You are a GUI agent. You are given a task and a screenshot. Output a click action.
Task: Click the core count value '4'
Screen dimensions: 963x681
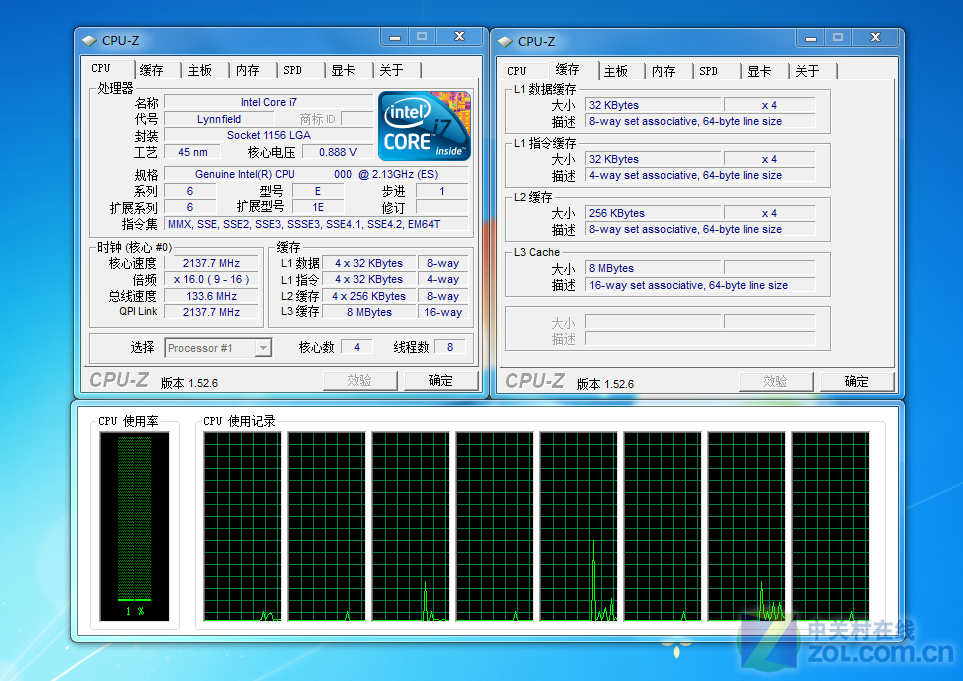[x=357, y=347]
